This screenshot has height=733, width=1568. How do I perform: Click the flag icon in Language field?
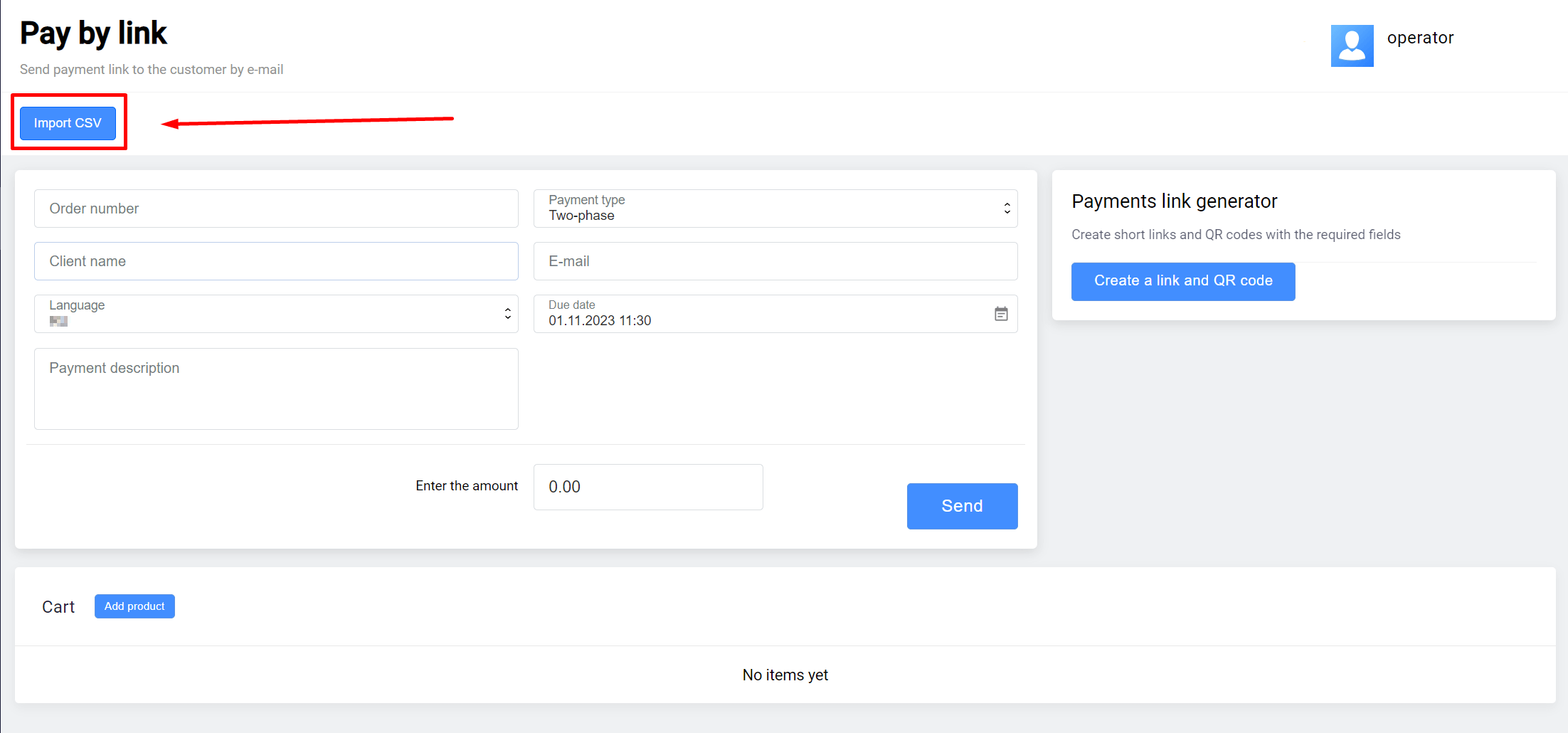[58, 322]
